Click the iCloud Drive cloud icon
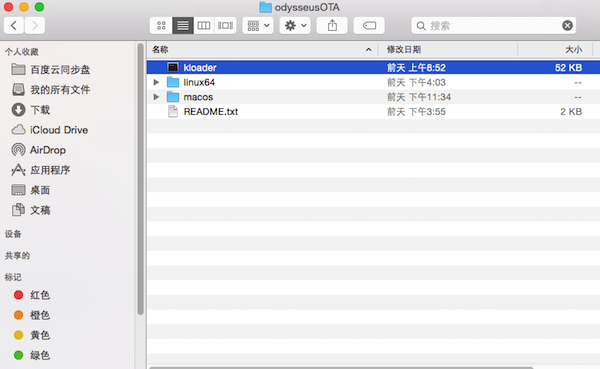This screenshot has width=600, height=369. 18,130
